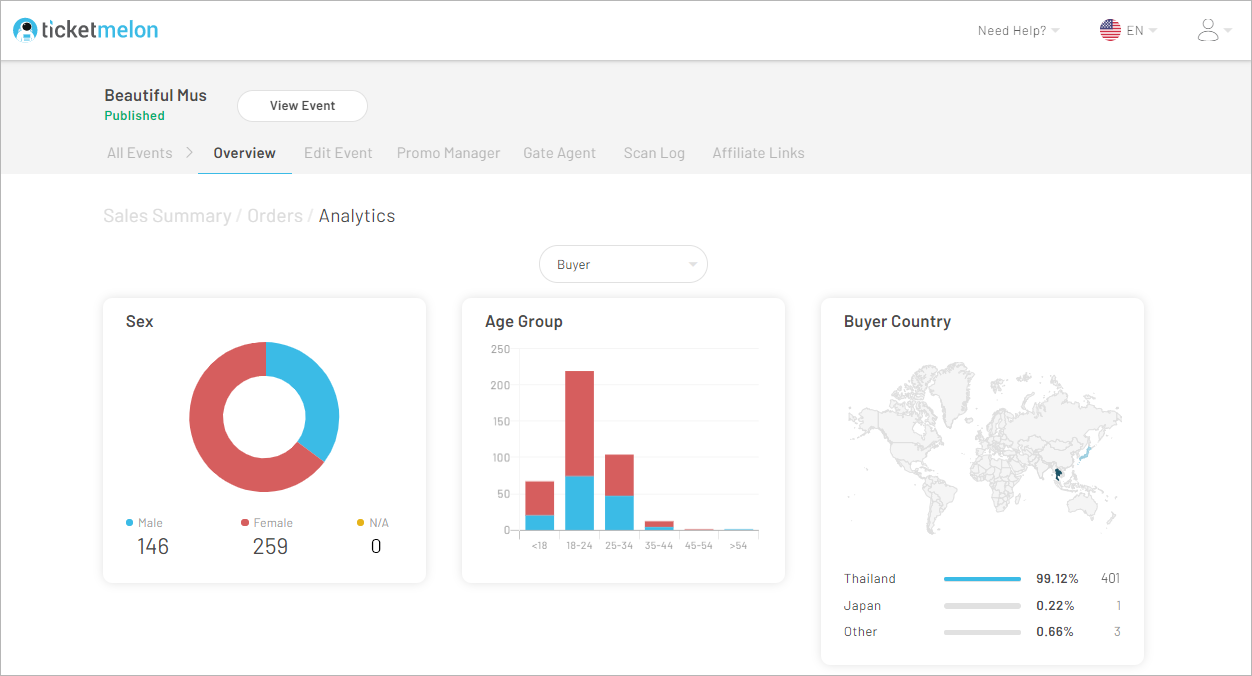The width and height of the screenshot is (1252, 676).
Task: Click the Buyer dropdown arrow
Action: pos(692,265)
